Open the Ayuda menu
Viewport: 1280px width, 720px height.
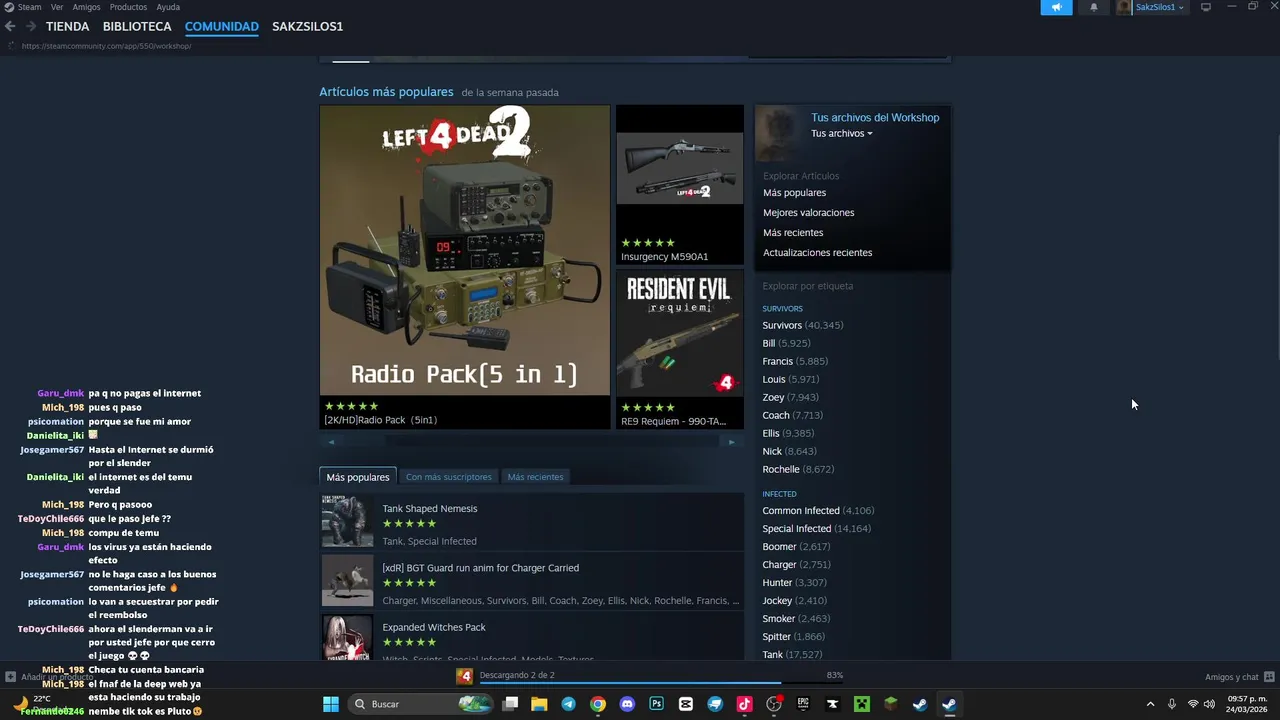168,7
